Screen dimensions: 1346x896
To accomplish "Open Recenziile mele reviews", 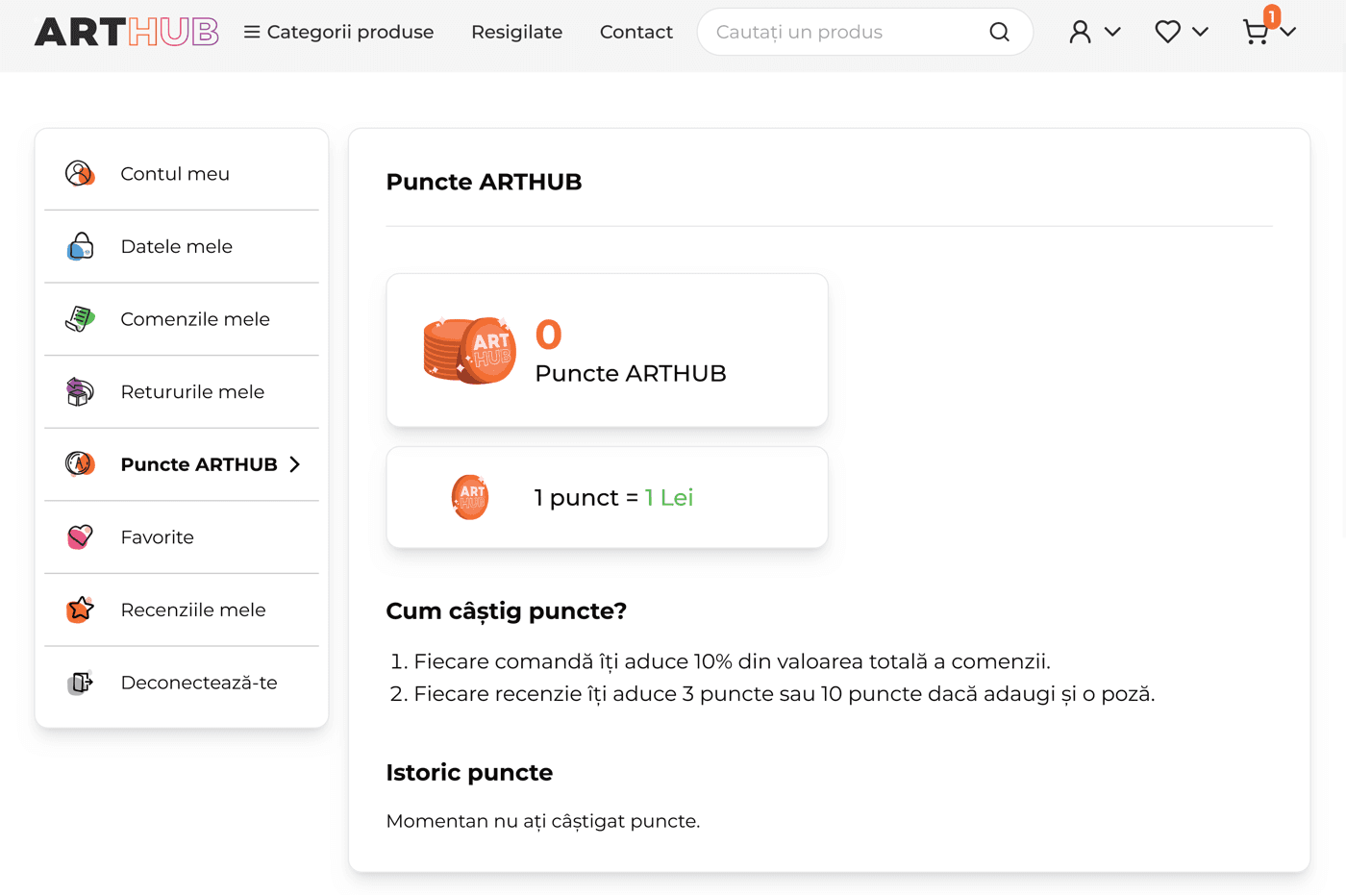I will pyautogui.click(x=182, y=610).
